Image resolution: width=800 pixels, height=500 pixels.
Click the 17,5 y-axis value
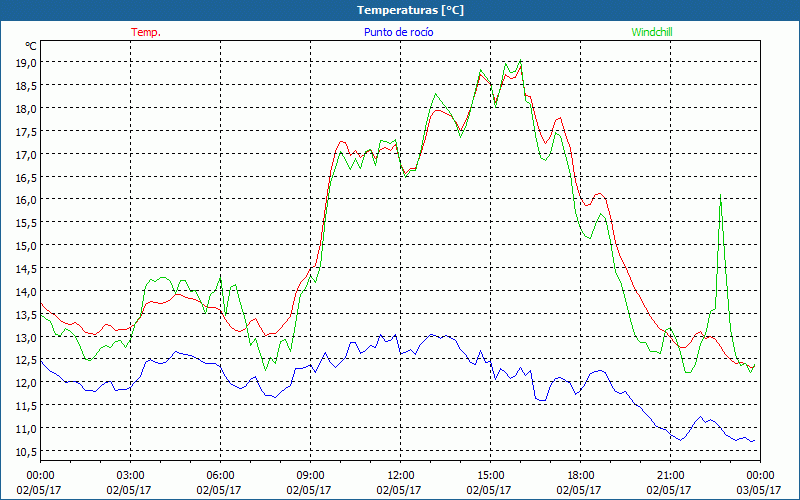point(27,131)
